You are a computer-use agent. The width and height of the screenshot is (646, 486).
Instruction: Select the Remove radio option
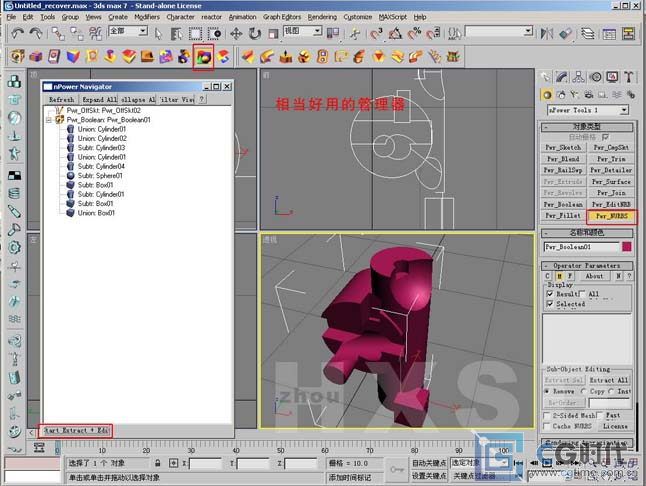coord(547,391)
